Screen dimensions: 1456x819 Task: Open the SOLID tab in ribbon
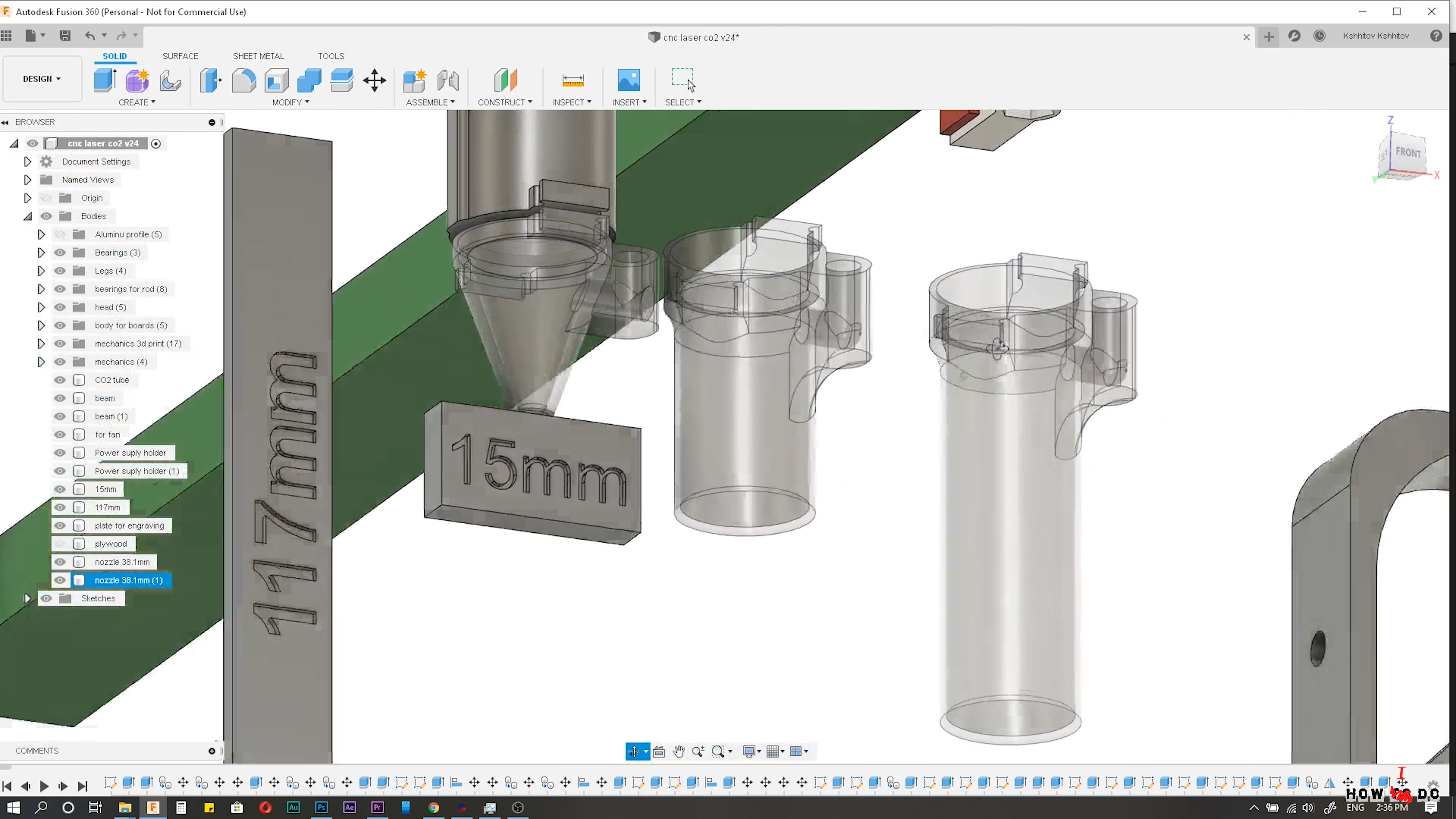pyautogui.click(x=114, y=55)
